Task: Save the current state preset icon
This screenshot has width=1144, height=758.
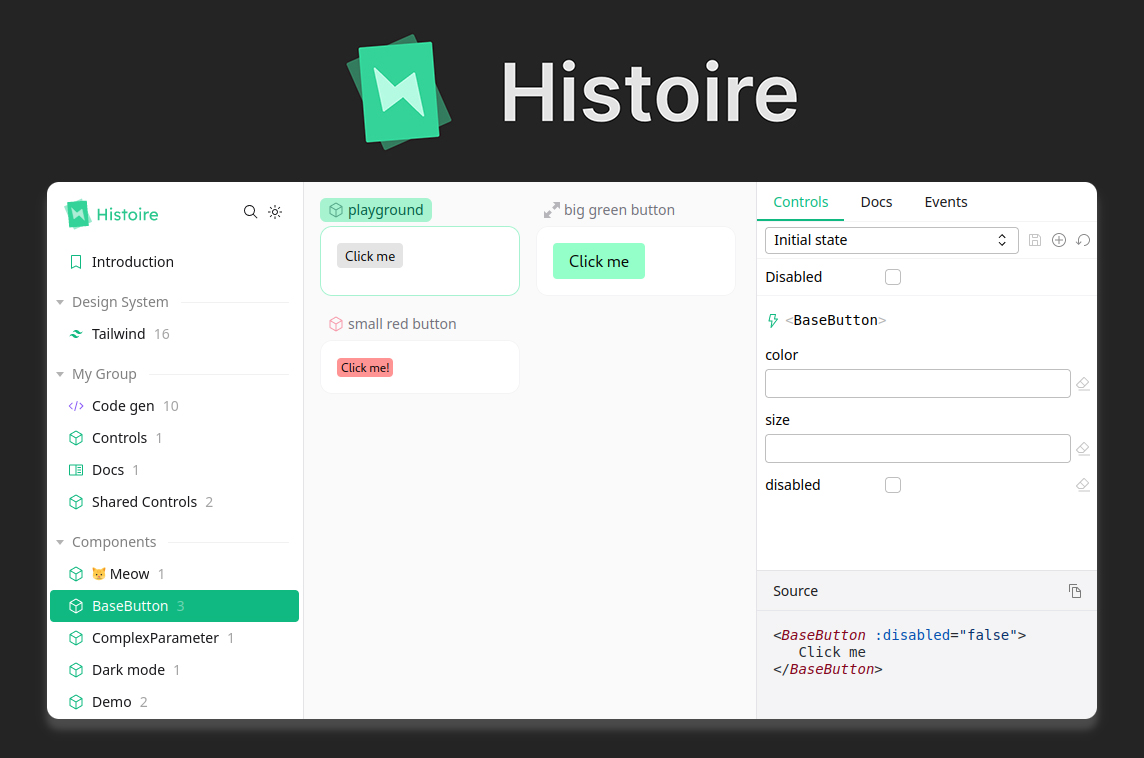Action: [x=1035, y=240]
